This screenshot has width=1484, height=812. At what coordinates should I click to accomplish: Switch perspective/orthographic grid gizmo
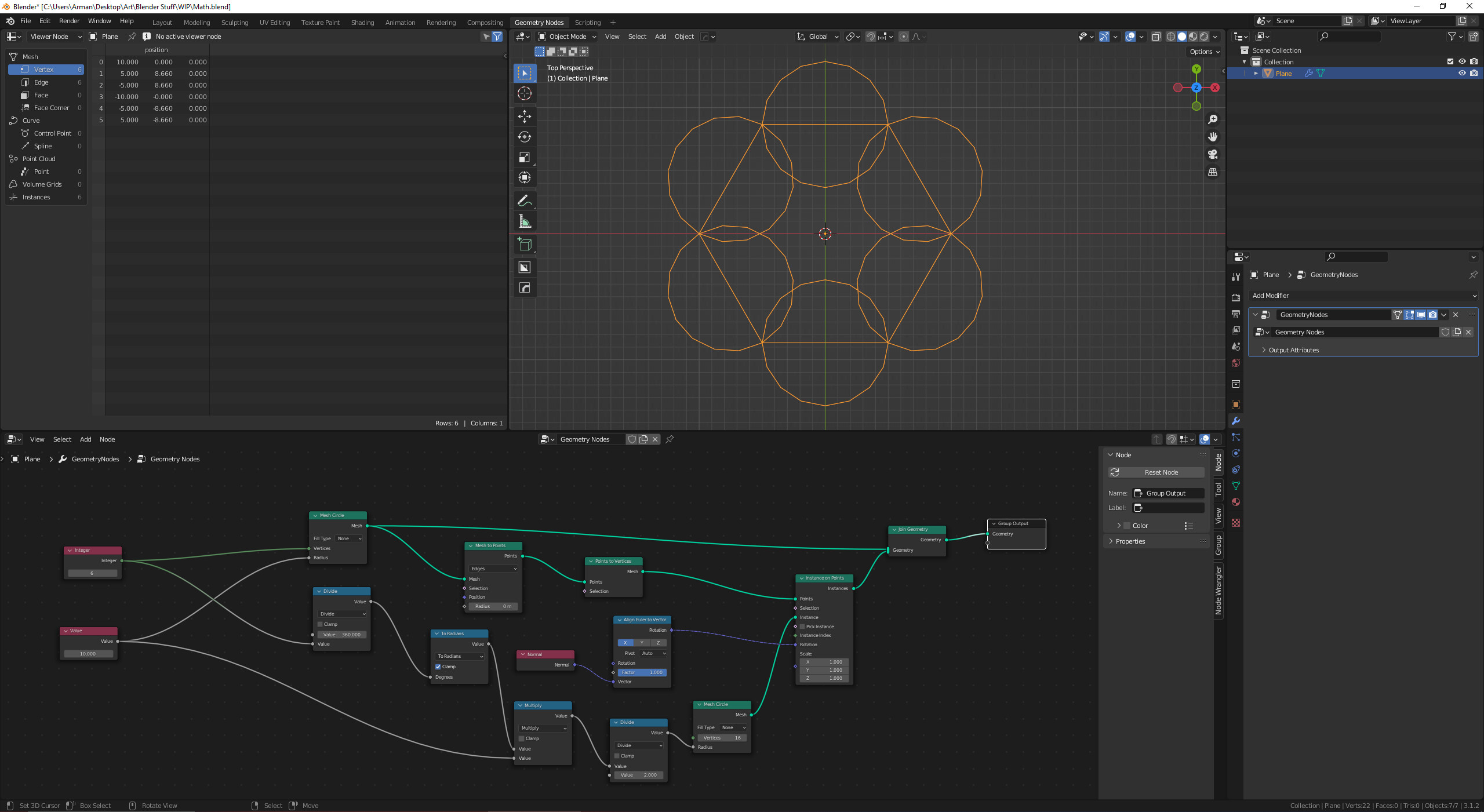click(x=1213, y=172)
